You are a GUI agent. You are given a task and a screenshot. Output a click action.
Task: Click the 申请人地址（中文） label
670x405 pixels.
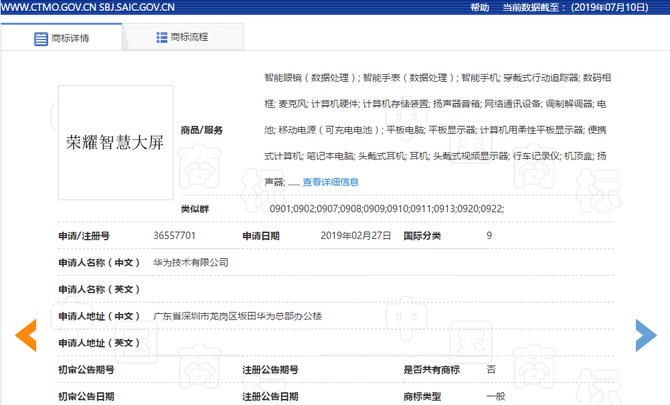[100, 316]
